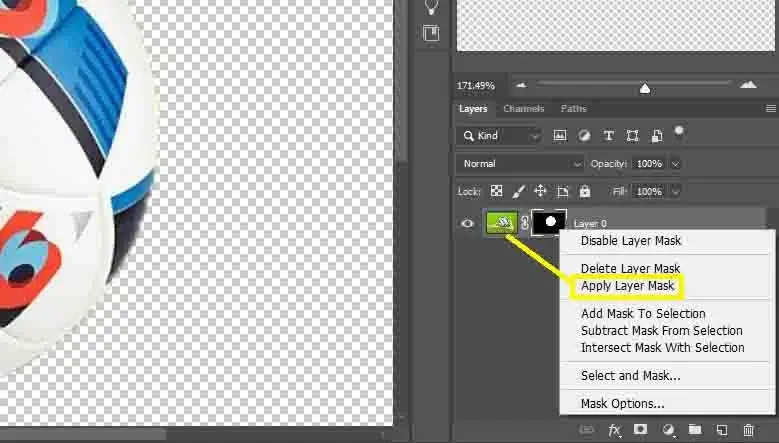Image resolution: width=779 pixels, height=443 pixels.
Task: Click the Navigator zoom in icon
Action: click(748, 85)
